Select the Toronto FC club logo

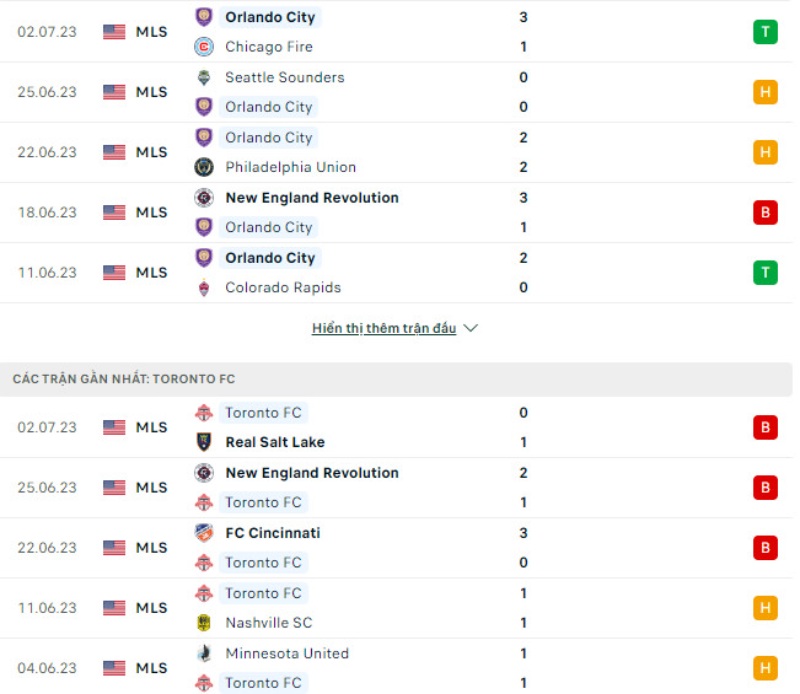(202, 412)
